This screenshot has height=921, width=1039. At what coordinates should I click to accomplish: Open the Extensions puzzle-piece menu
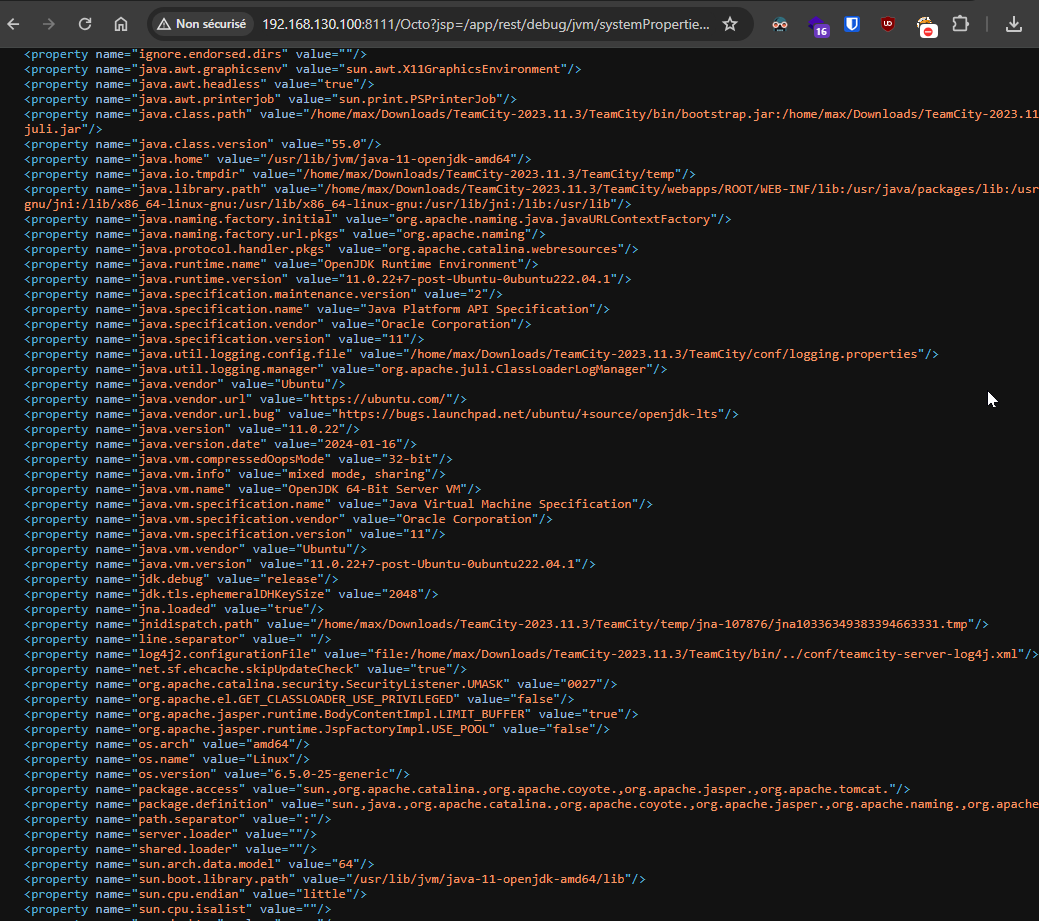point(960,25)
